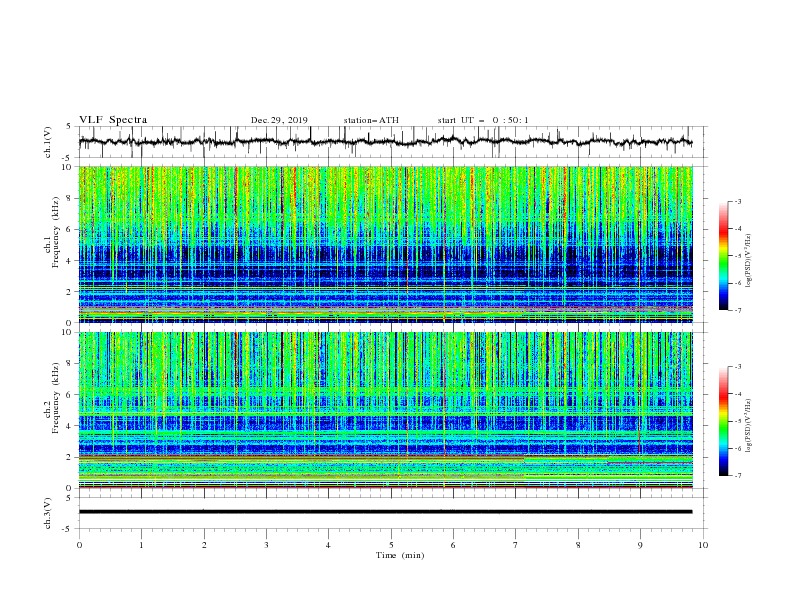Click the ch.1 color scale bar
Screen dimensions: 792x612
(x=724, y=256)
